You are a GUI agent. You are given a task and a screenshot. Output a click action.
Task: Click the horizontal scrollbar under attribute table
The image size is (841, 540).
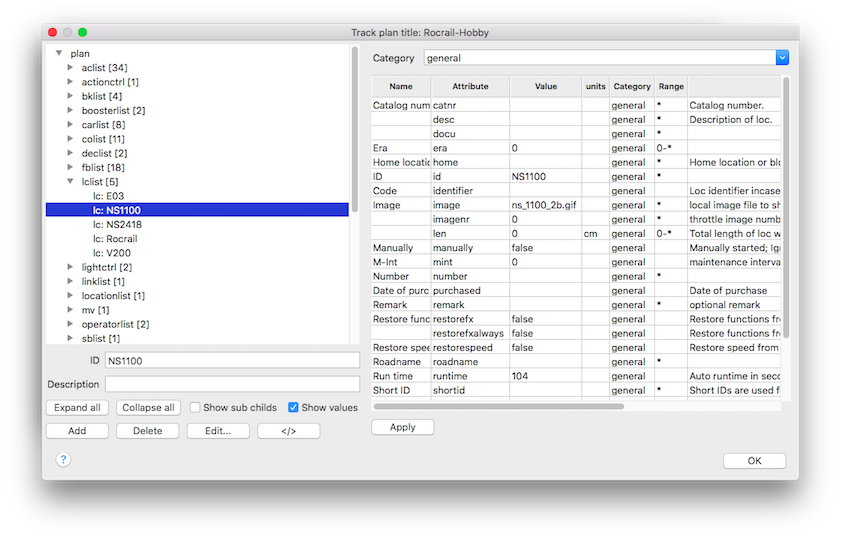498,406
